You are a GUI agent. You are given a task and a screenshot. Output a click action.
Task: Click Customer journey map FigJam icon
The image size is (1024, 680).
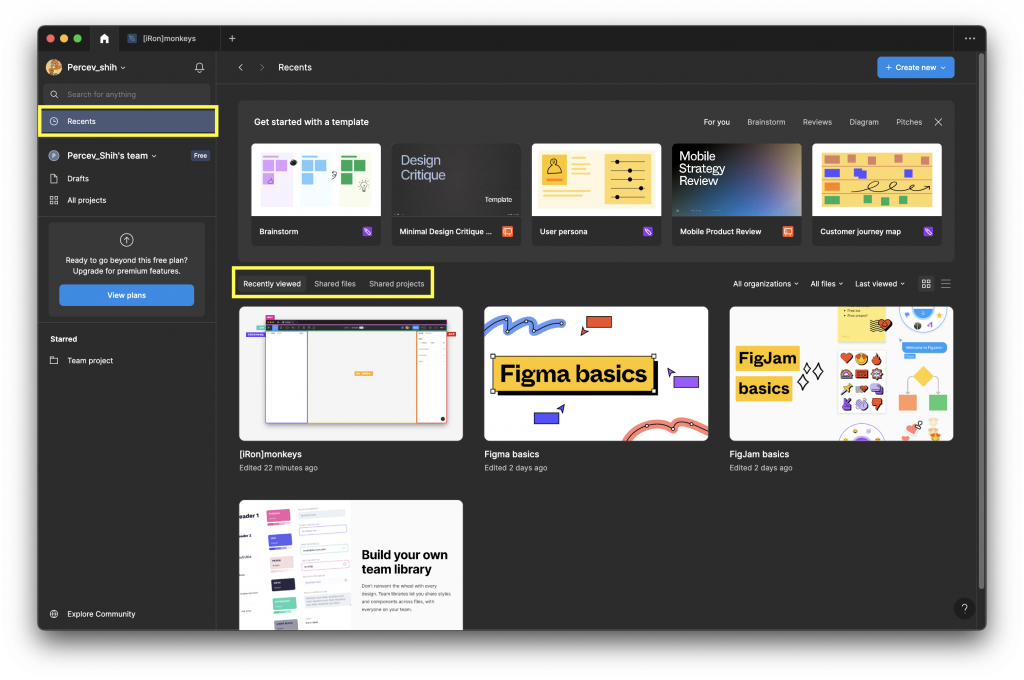928,231
